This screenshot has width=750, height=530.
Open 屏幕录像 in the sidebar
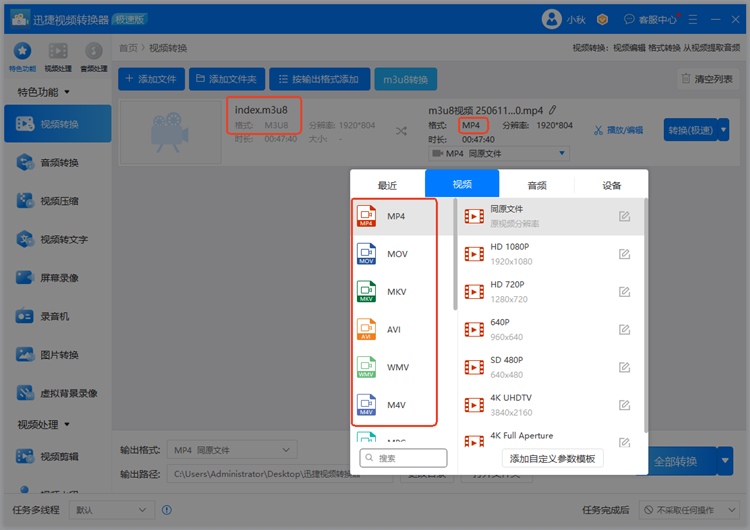tap(58, 277)
